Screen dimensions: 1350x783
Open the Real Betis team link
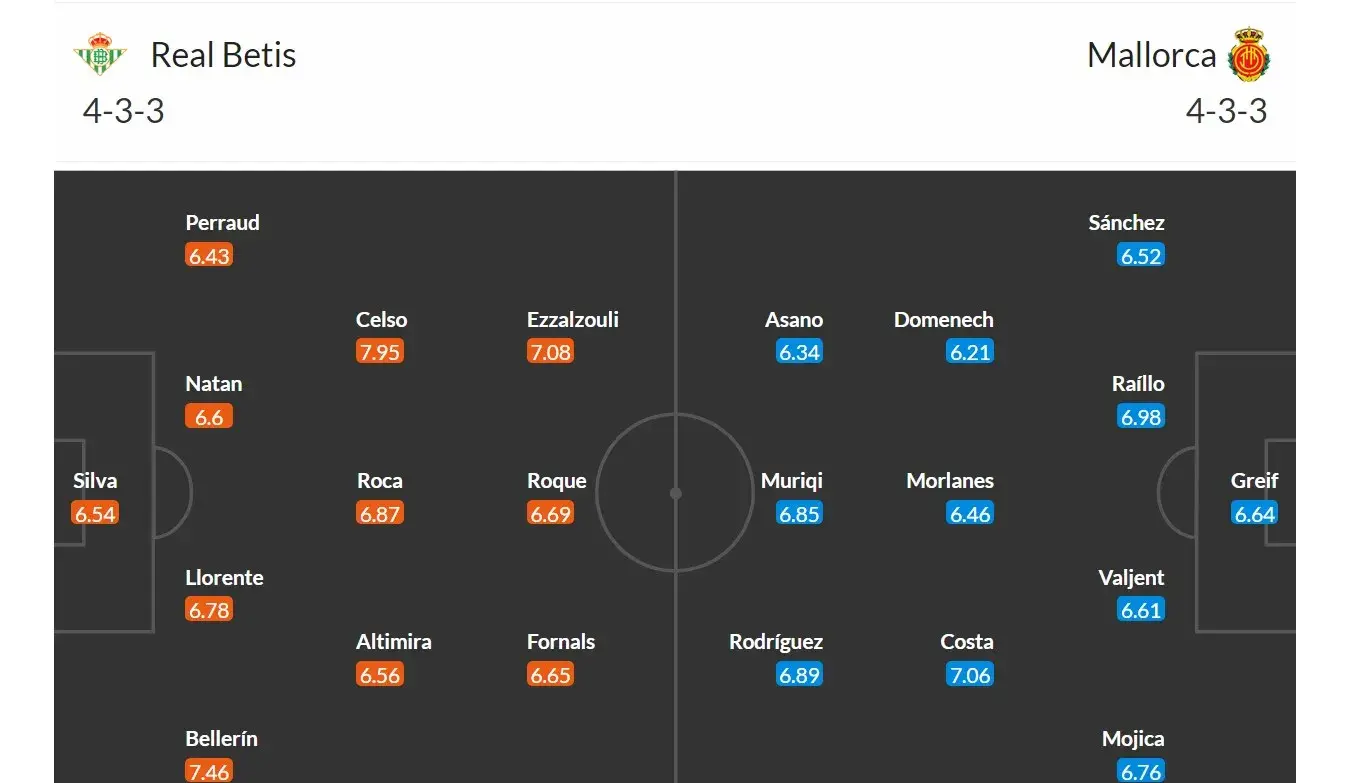click(x=223, y=55)
